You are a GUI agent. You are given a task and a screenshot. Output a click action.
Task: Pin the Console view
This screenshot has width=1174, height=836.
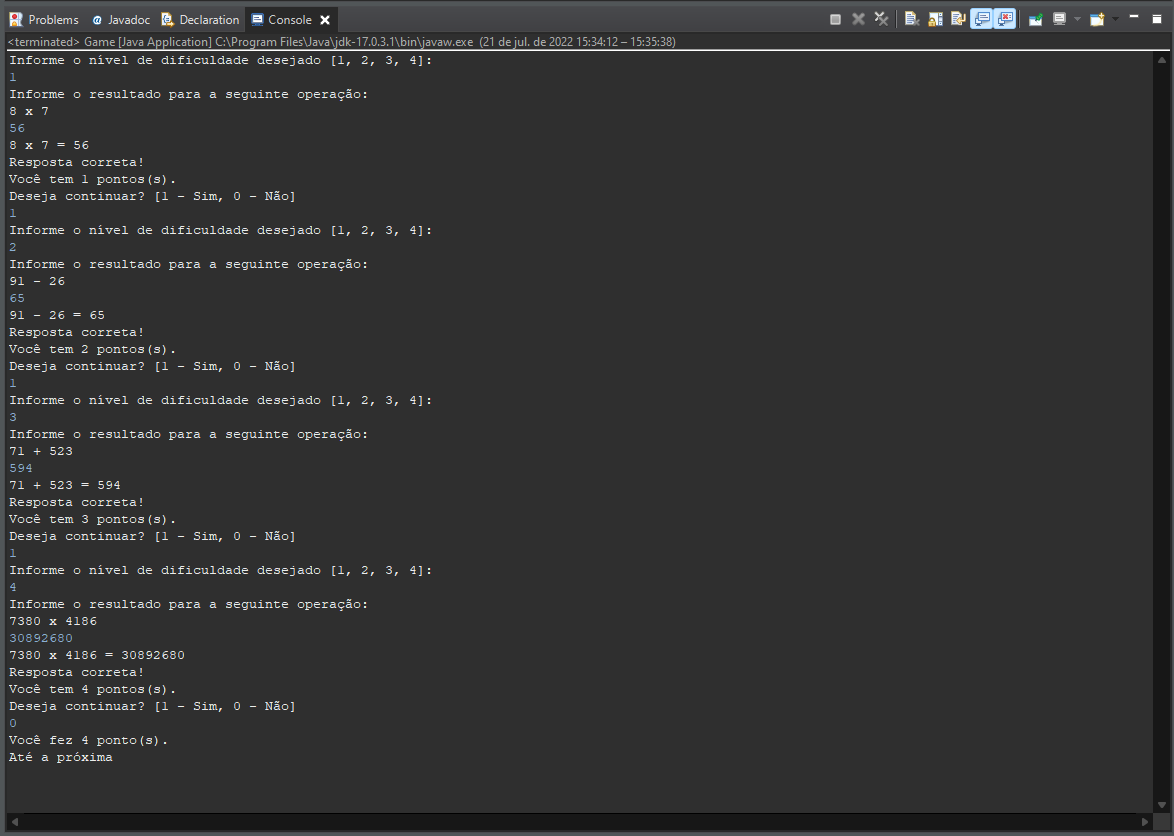1035,18
